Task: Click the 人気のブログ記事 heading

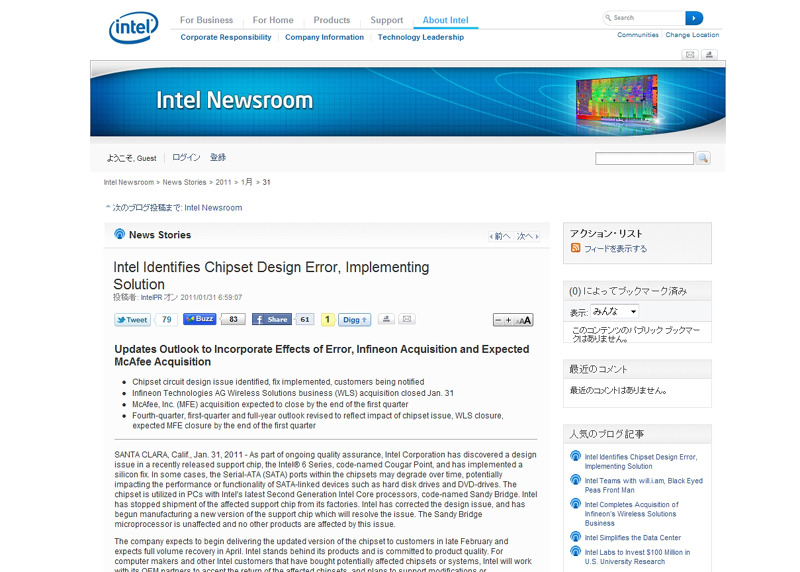Action: [x=607, y=434]
